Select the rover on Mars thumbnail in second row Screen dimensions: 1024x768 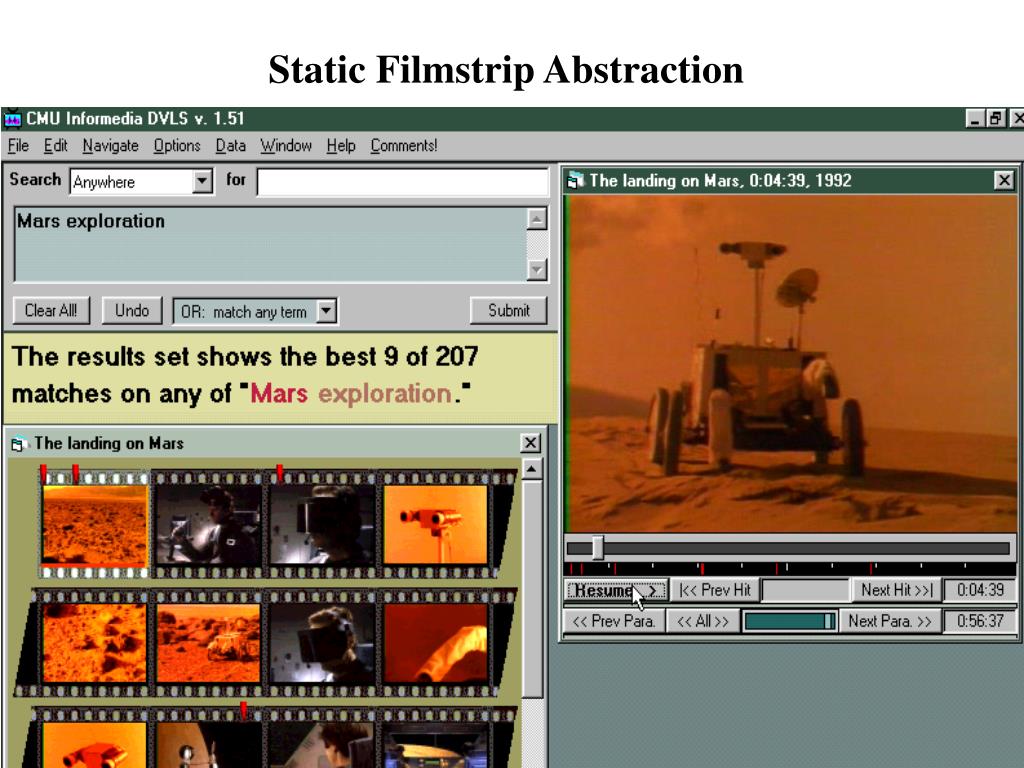(x=208, y=643)
